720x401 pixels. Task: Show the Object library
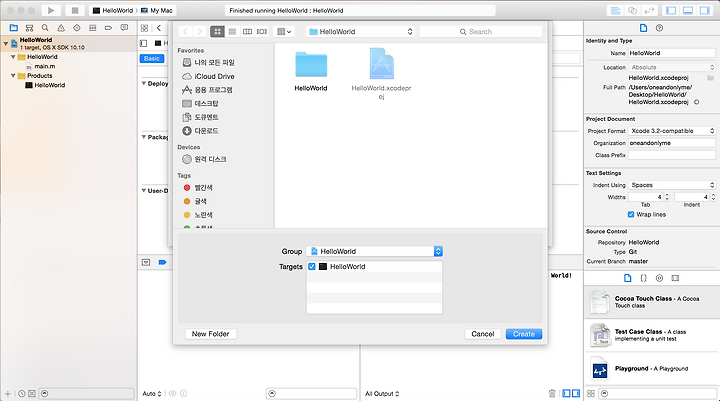659,278
